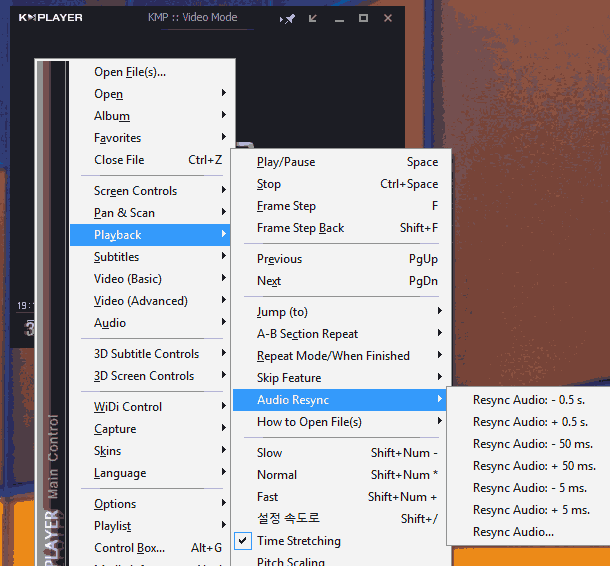The height and width of the screenshot is (566, 610).
Task: Choose Close File menu entry
Action: (x=152, y=160)
